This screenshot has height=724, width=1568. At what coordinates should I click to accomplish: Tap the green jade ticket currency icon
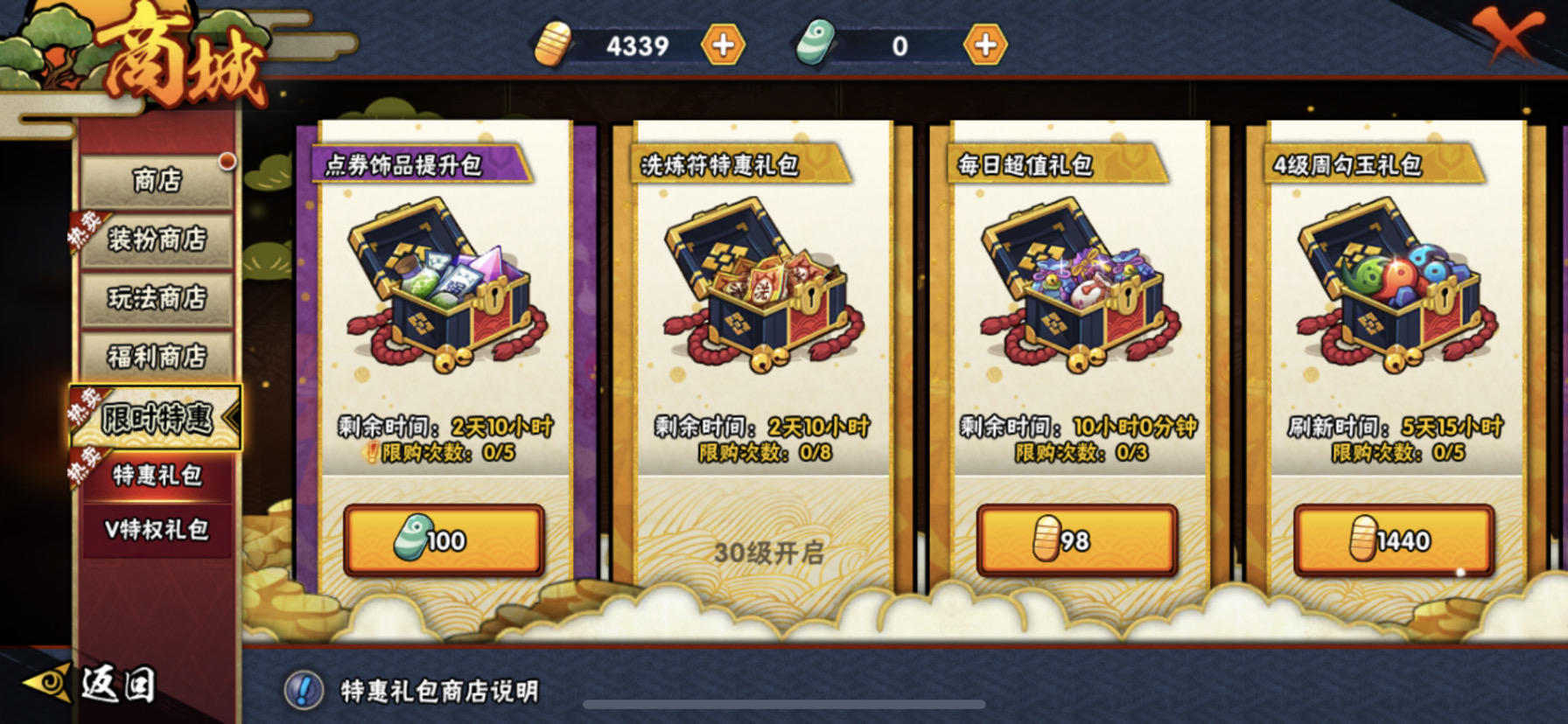click(815, 44)
